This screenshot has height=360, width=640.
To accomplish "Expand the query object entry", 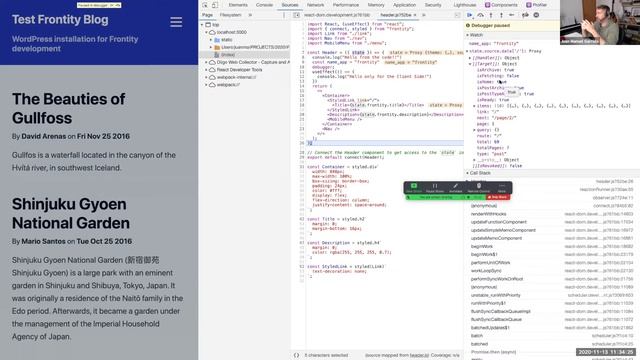I will tap(474, 130).
